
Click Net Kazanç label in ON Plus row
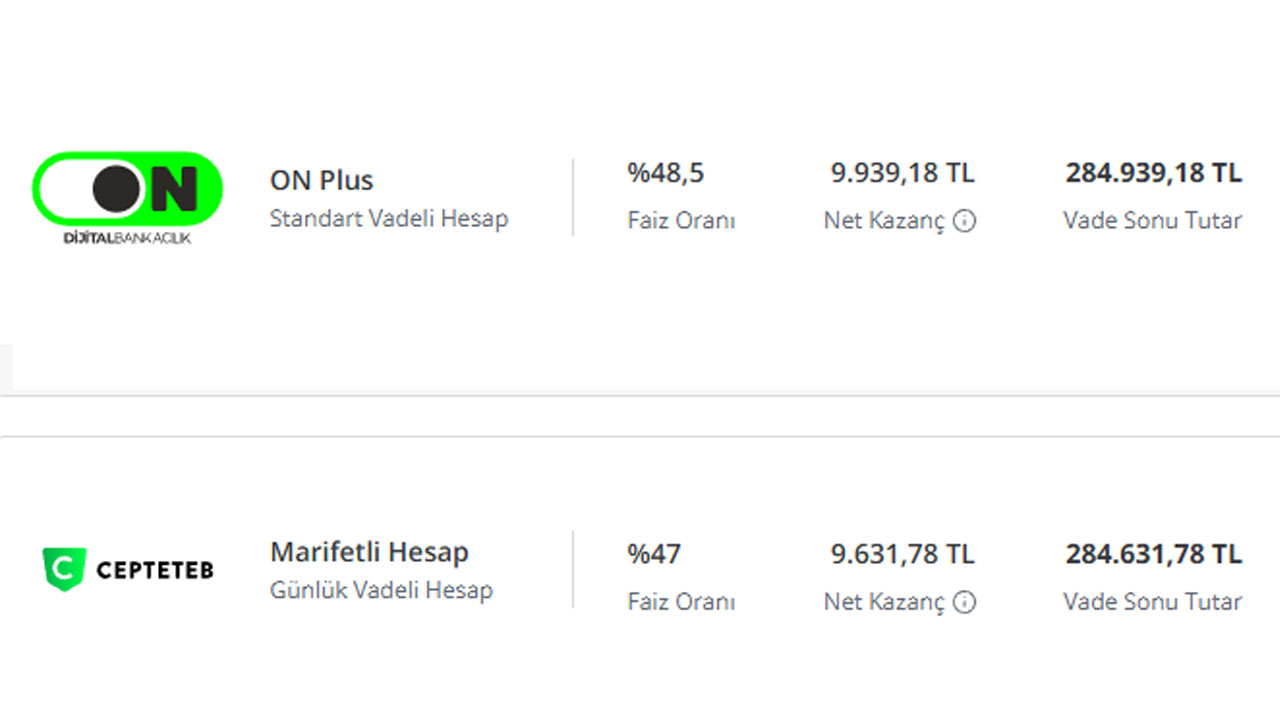click(x=883, y=221)
